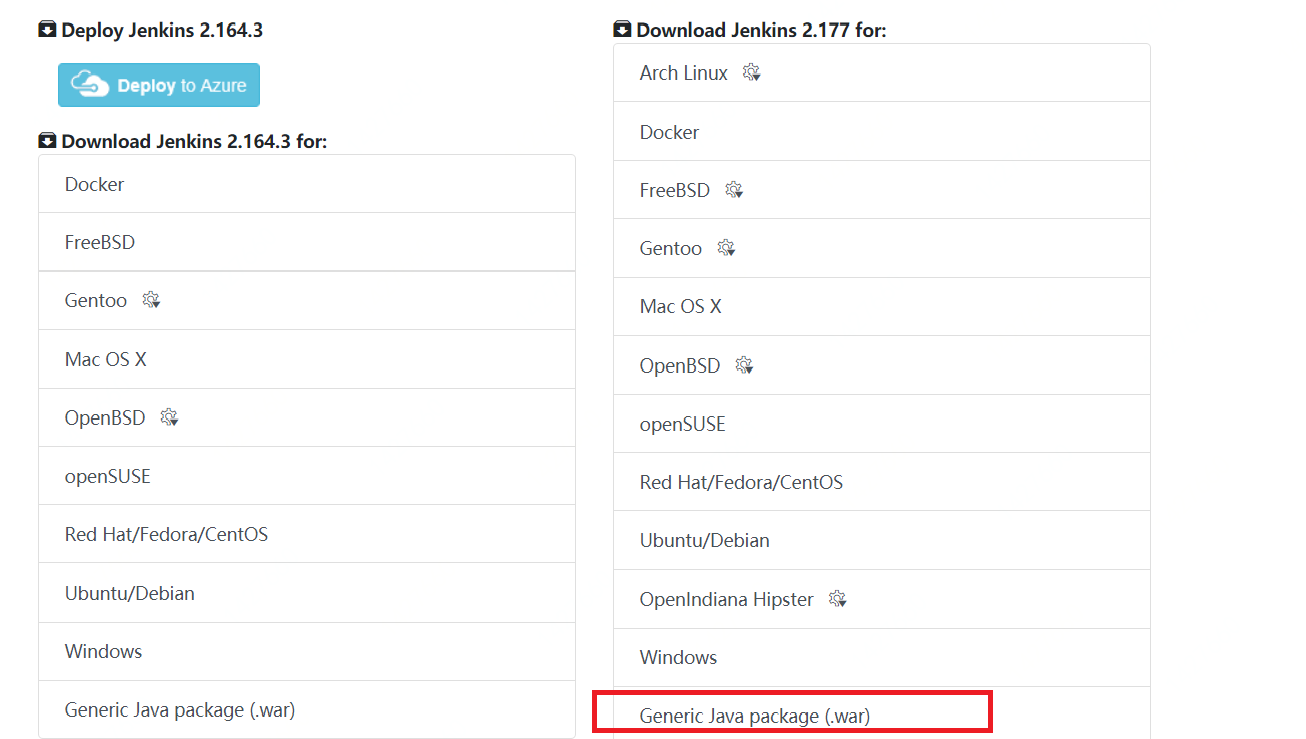Viewport: 1306px width, 739px height.
Task: Open Red Hat/Fedora/CentOS for Jenkins 2.164.3
Action: coord(307,534)
